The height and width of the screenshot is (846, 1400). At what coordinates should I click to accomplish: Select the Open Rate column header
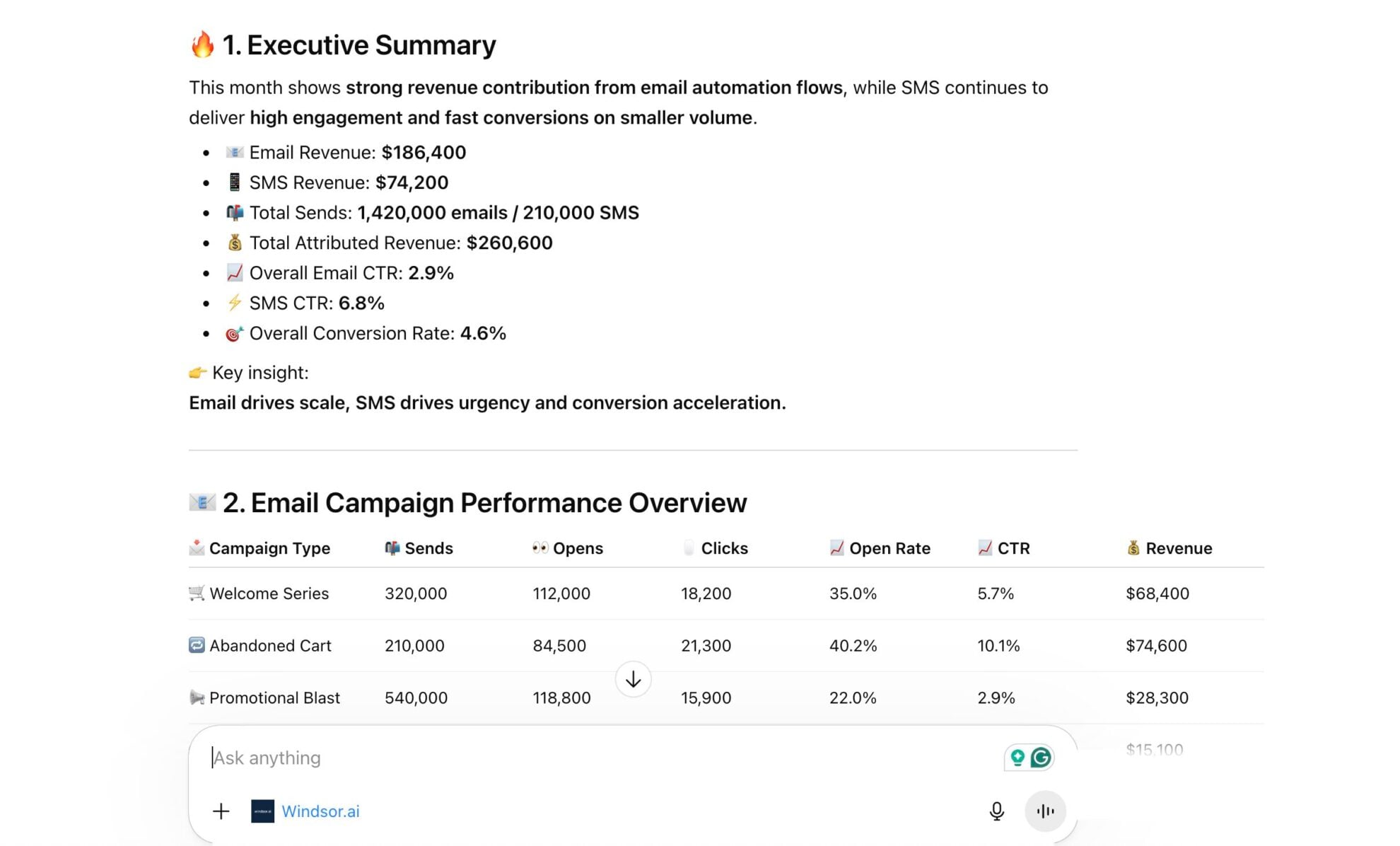click(x=880, y=547)
